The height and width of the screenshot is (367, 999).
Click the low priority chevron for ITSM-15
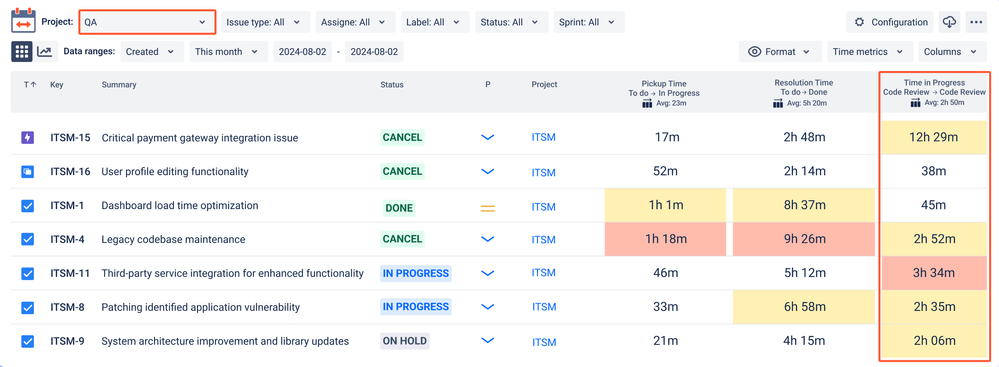(x=487, y=137)
